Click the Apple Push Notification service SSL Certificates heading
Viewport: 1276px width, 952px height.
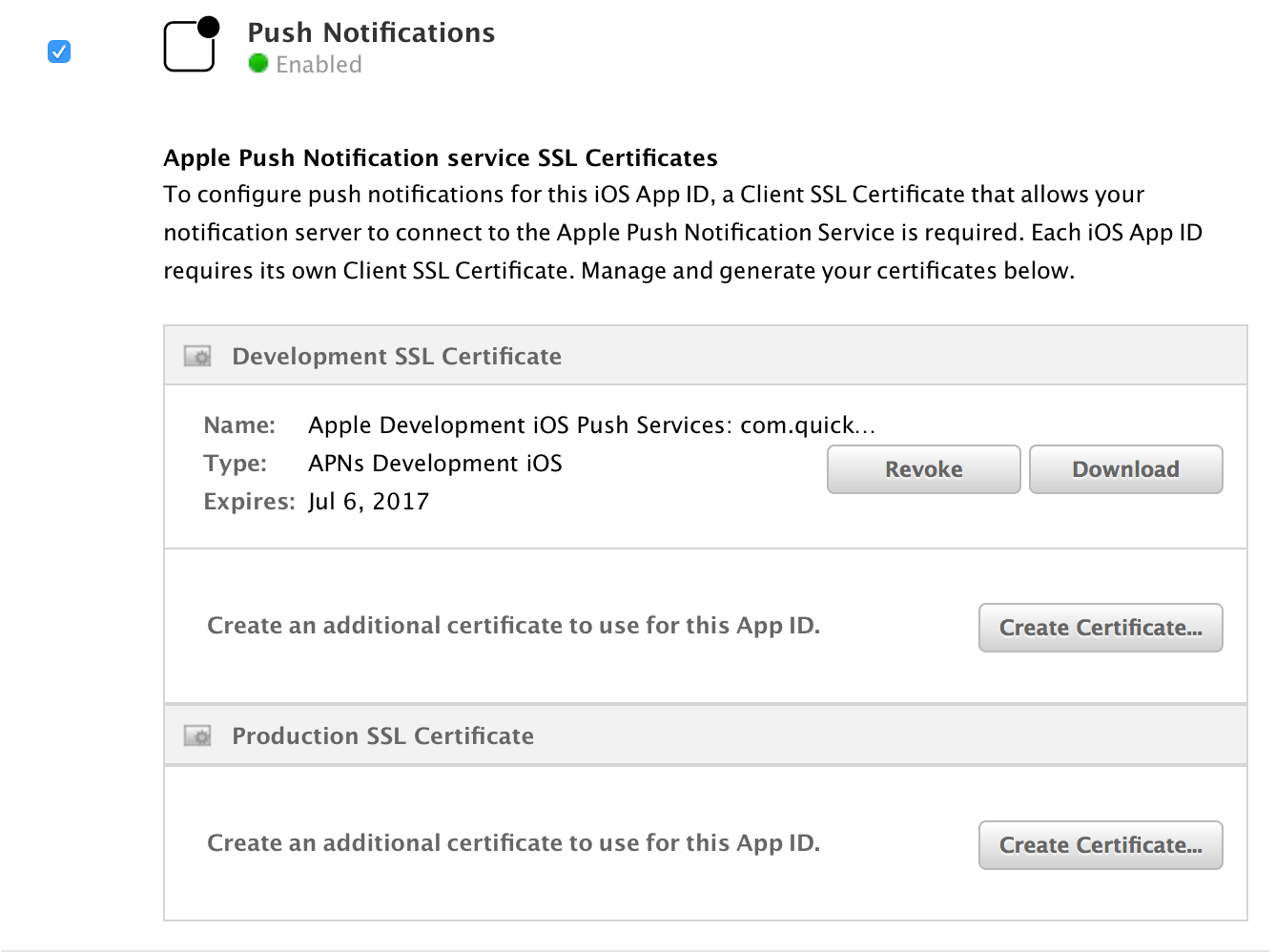(x=441, y=157)
